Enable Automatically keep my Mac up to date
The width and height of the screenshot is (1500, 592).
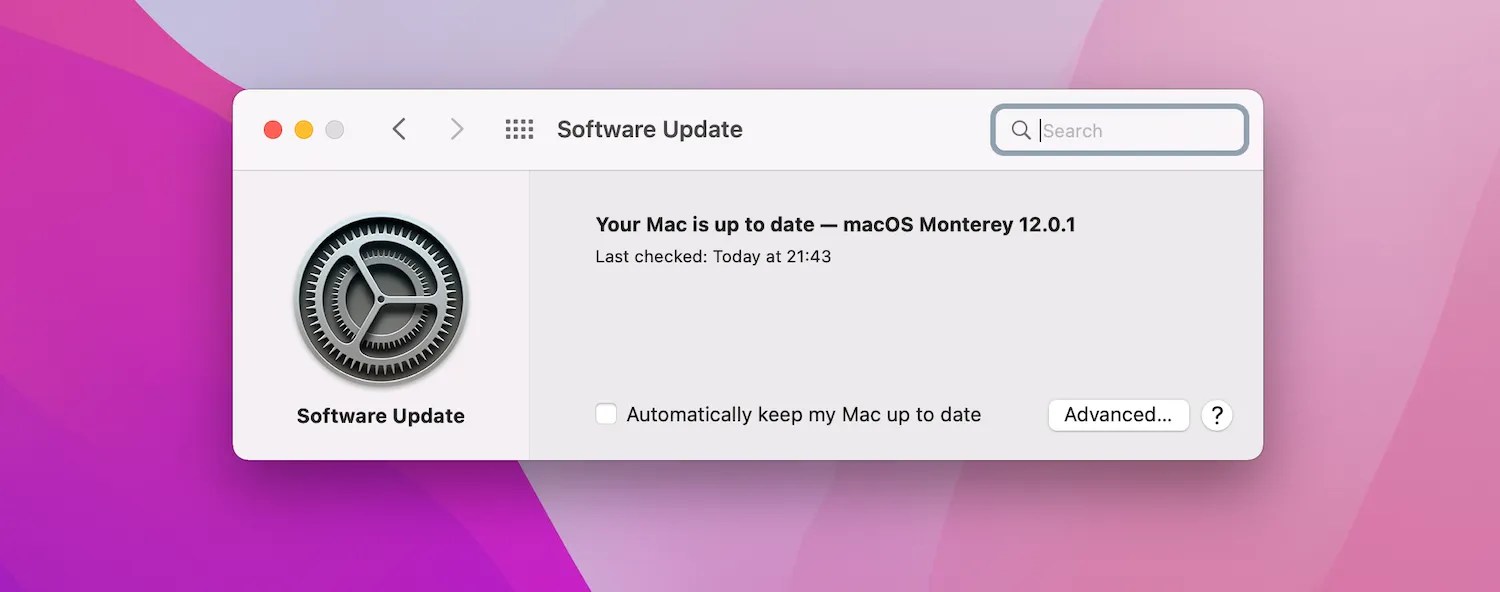(606, 412)
